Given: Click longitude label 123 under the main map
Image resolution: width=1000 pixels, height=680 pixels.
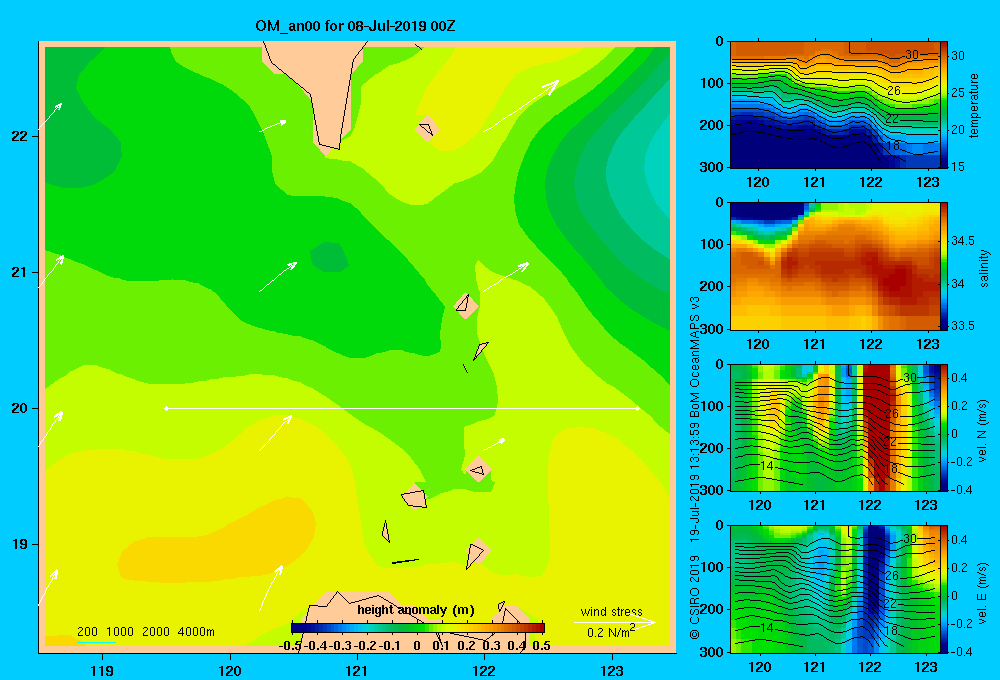Looking at the screenshot, I should pos(612,670).
